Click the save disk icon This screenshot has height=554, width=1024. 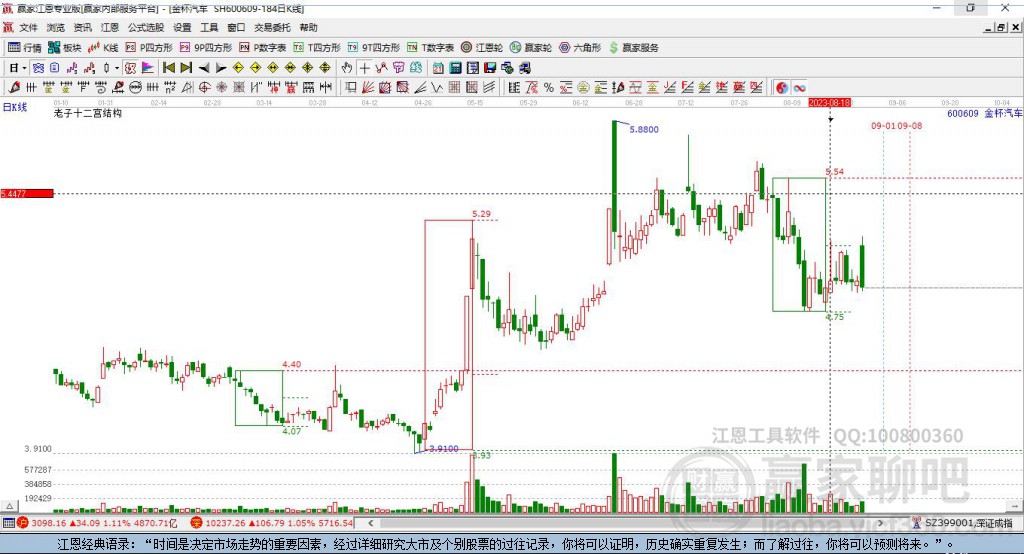490,68
